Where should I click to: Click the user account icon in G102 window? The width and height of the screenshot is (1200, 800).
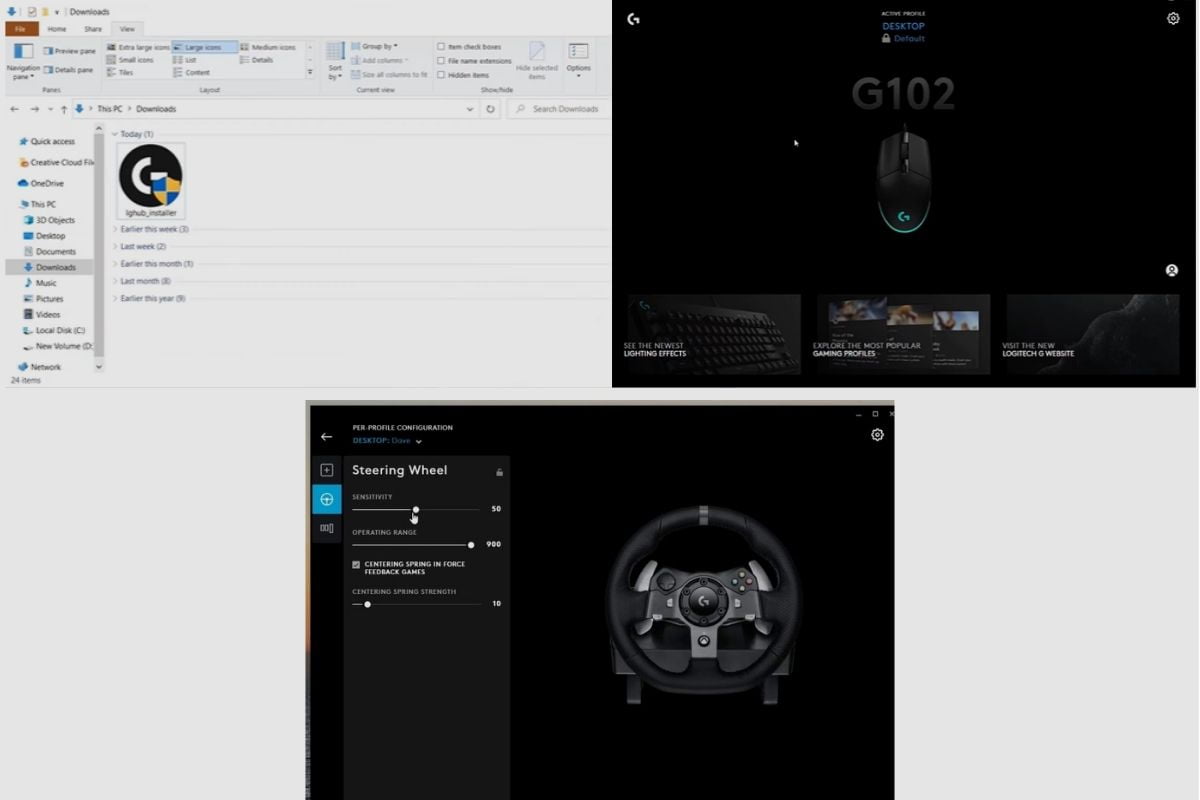pyautogui.click(x=1171, y=270)
